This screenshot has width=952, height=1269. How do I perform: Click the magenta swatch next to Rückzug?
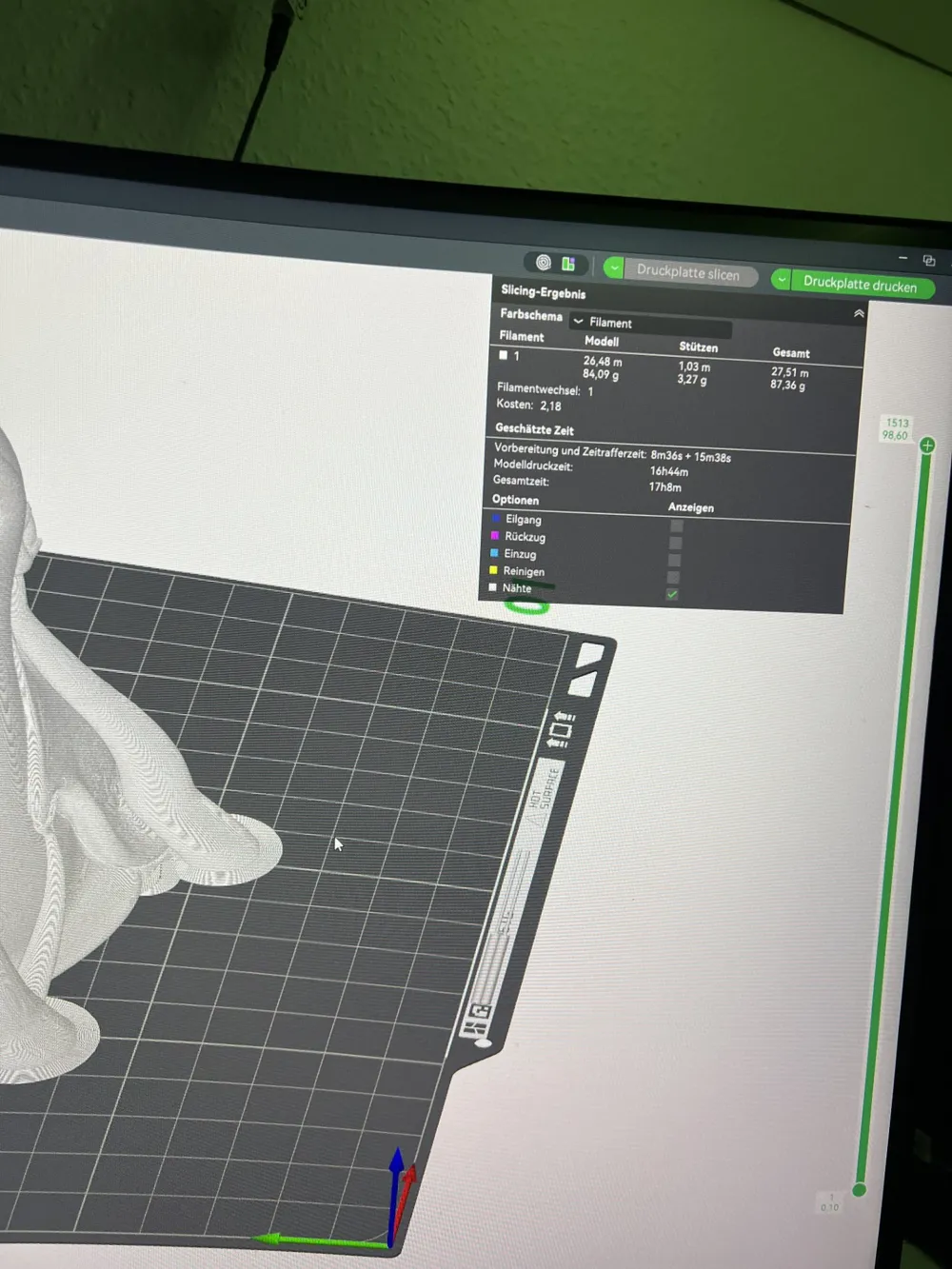(496, 537)
